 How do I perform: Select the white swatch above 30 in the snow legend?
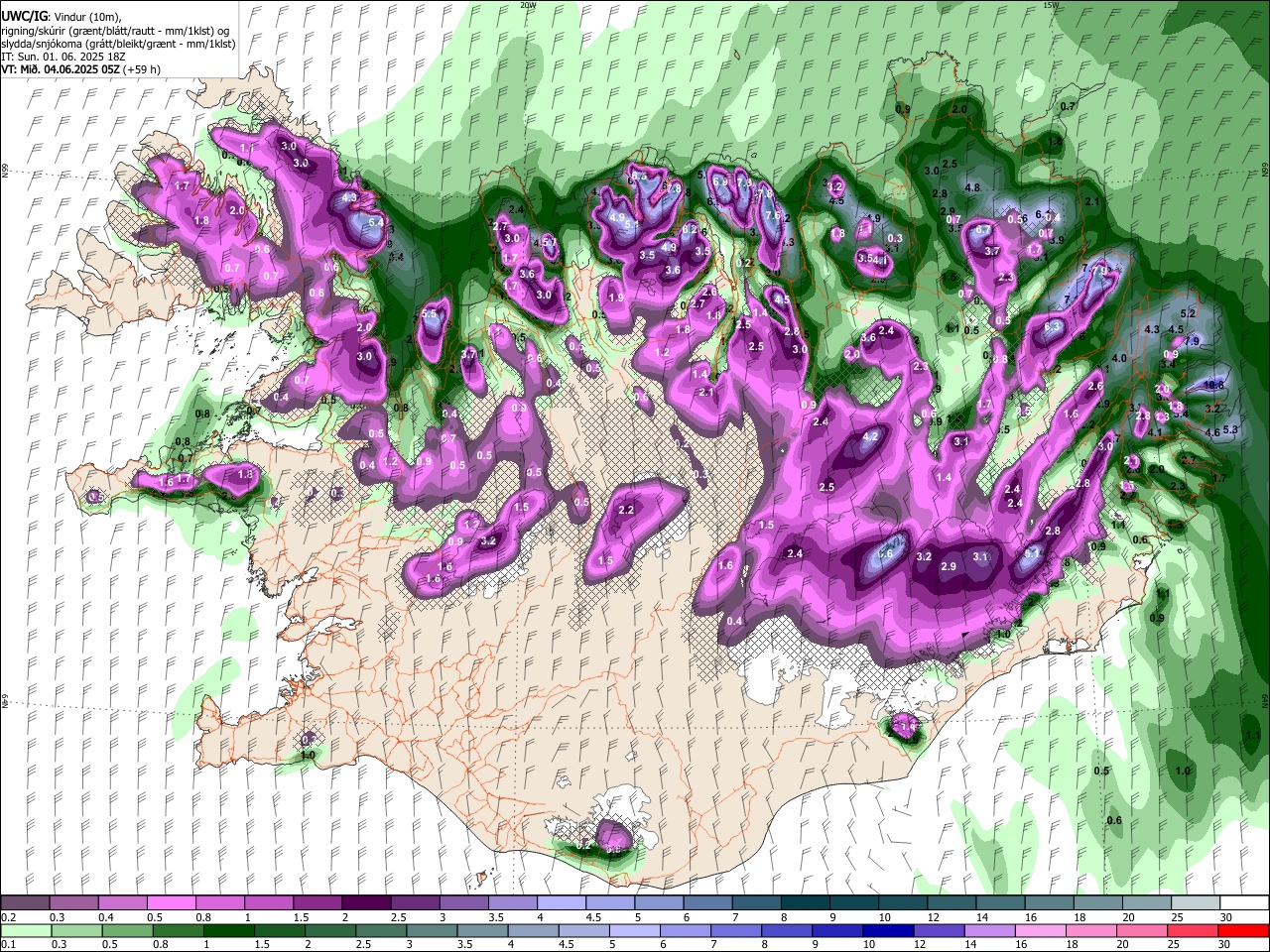(1244, 902)
